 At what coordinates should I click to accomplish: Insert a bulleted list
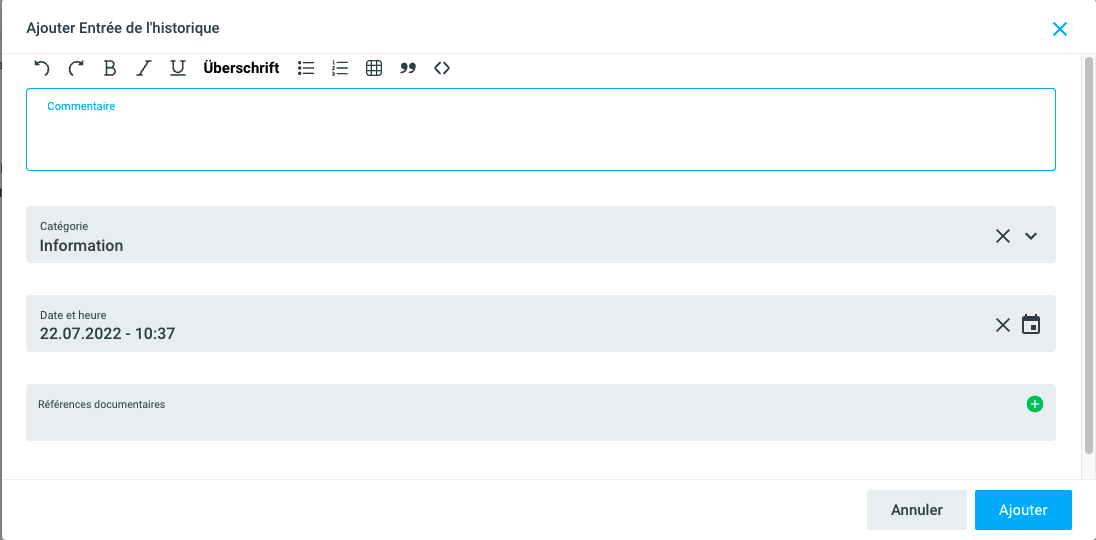(x=306, y=68)
